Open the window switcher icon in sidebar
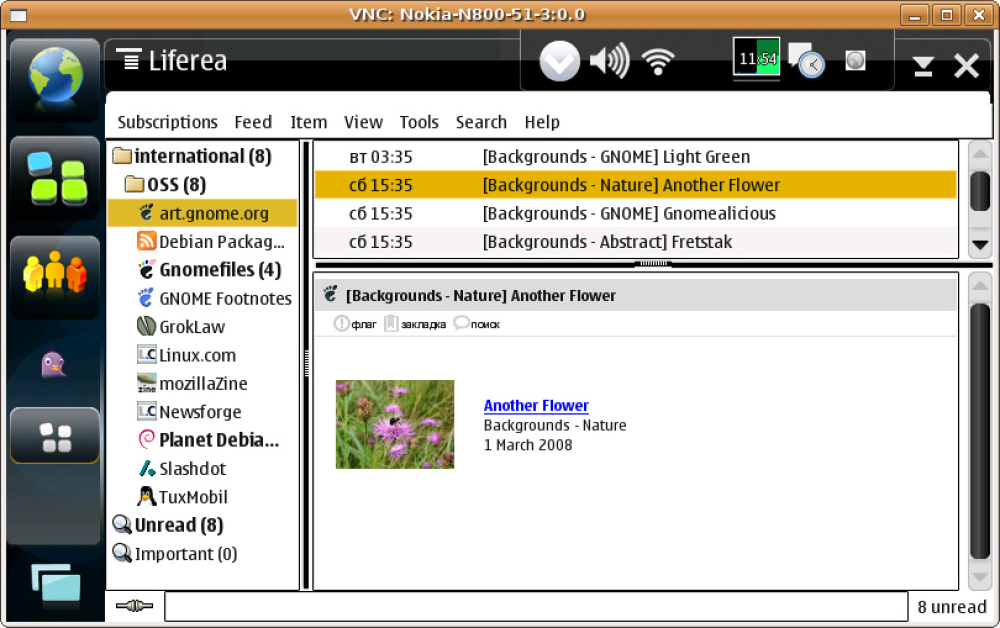1000x628 pixels. (x=56, y=584)
